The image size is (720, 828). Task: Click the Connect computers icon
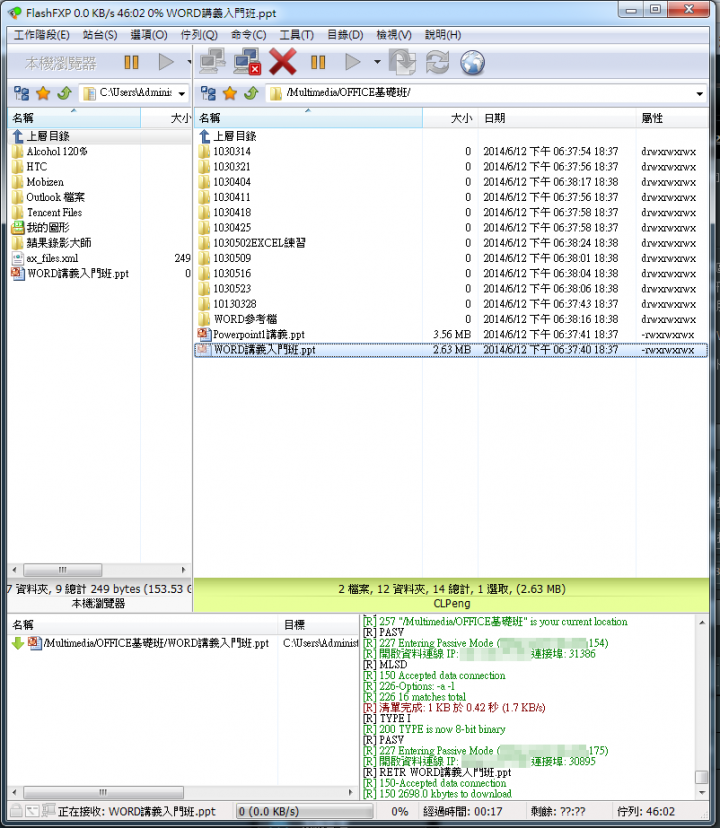click(x=212, y=62)
